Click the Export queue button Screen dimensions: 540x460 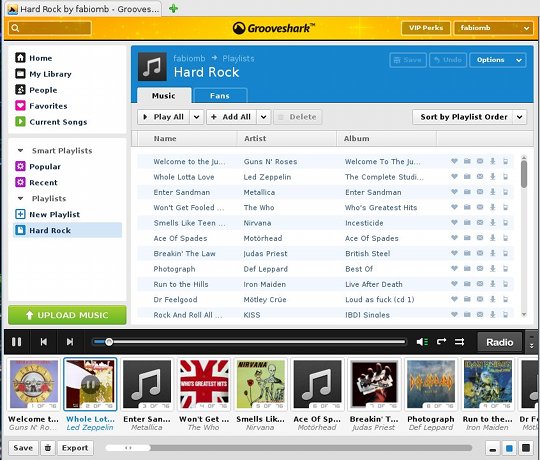pos(75,448)
